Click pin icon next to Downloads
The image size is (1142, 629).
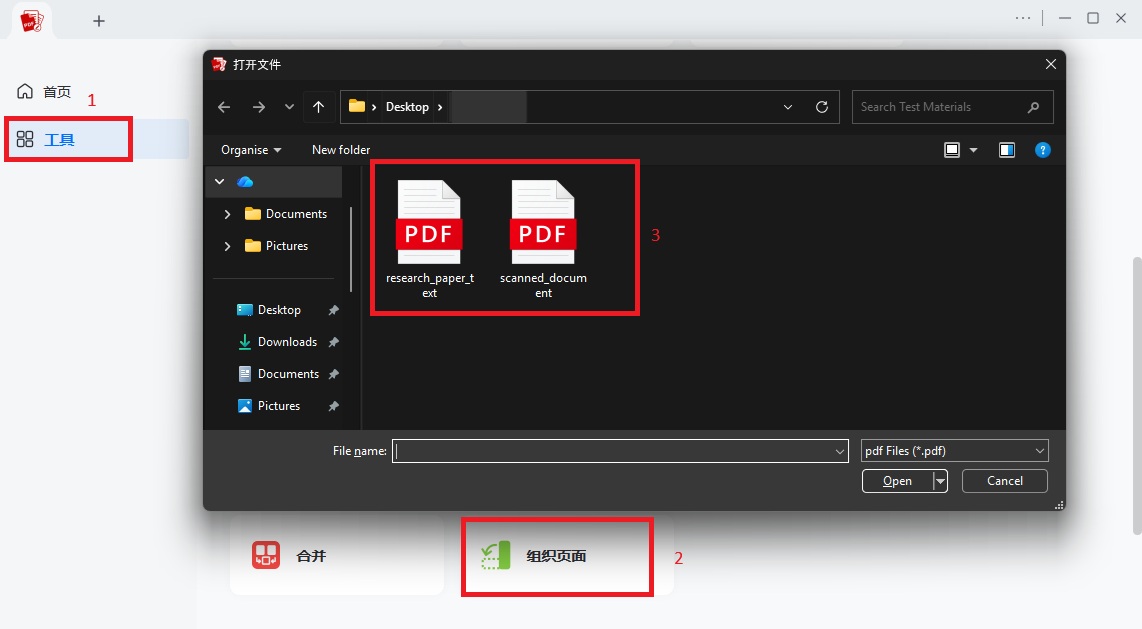pos(334,342)
